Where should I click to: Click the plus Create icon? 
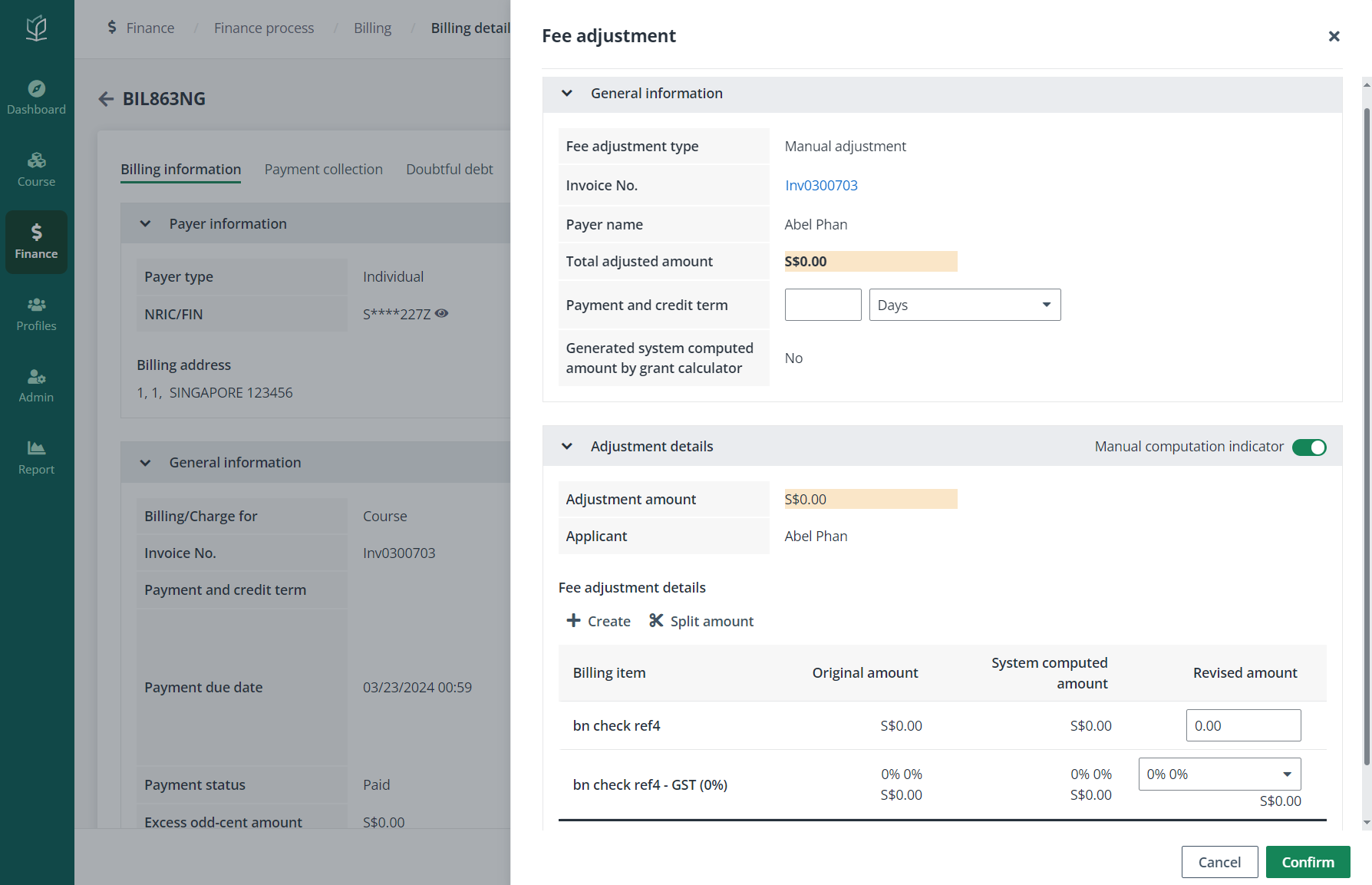(x=573, y=620)
